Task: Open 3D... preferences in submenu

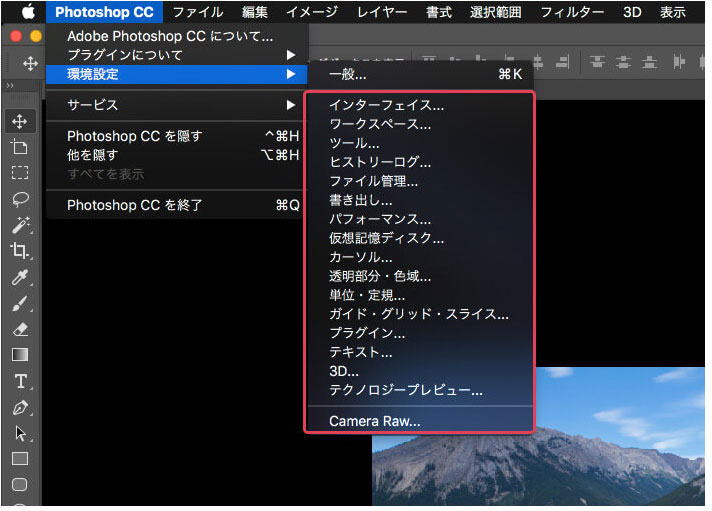Action: pyautogui.click(x=420, y=371)
